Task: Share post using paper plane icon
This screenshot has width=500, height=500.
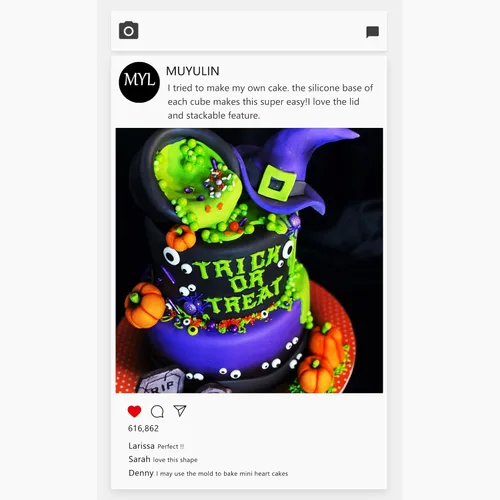Action: coord(180,411)
